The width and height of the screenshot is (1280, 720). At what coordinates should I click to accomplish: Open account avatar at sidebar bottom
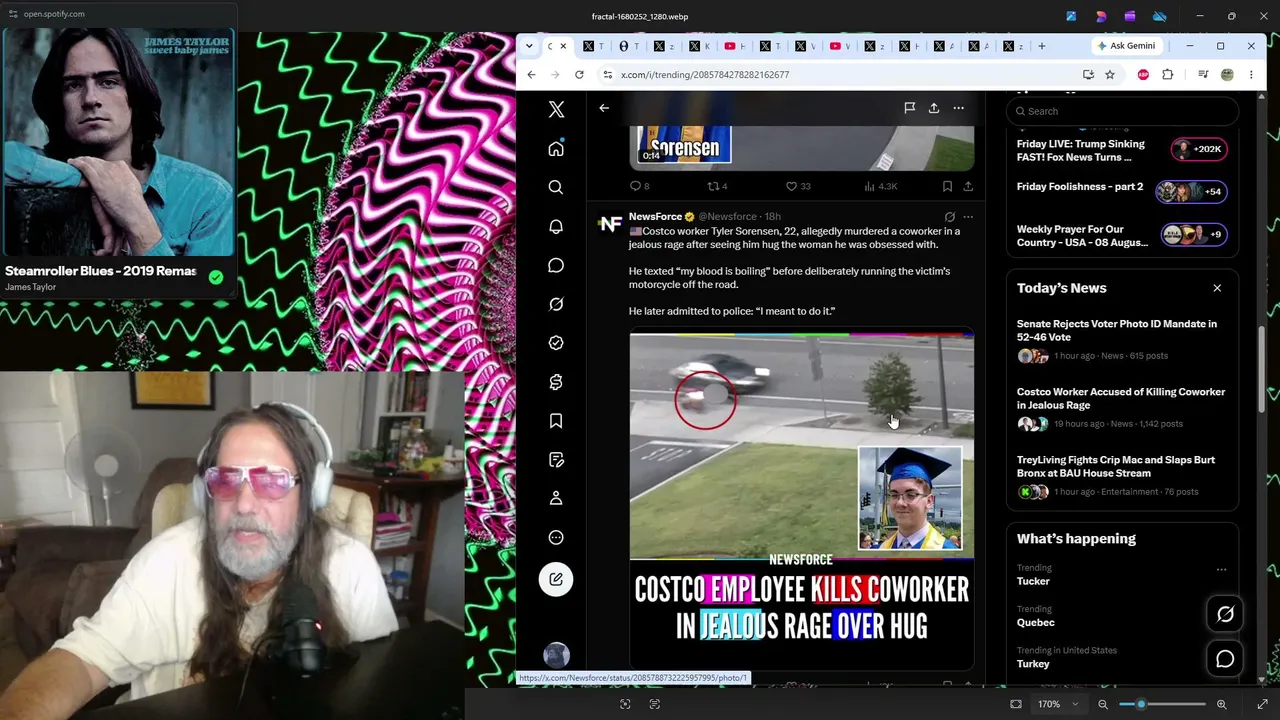click(x=556, y=655)
